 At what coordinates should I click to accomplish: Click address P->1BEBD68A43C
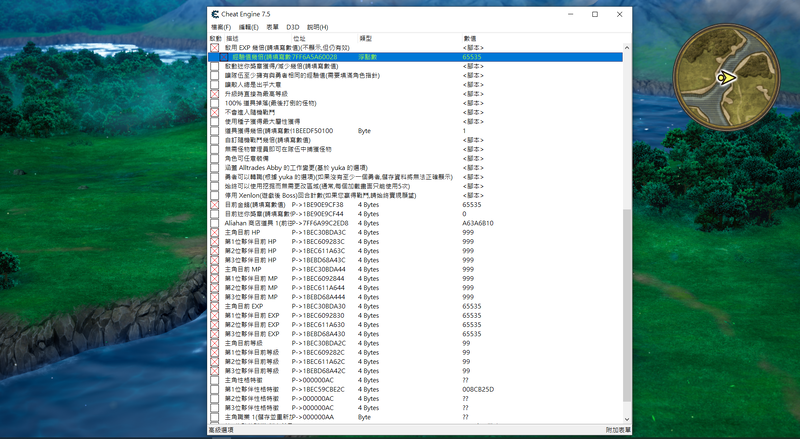pyautogui.click(x=318, y=260)
